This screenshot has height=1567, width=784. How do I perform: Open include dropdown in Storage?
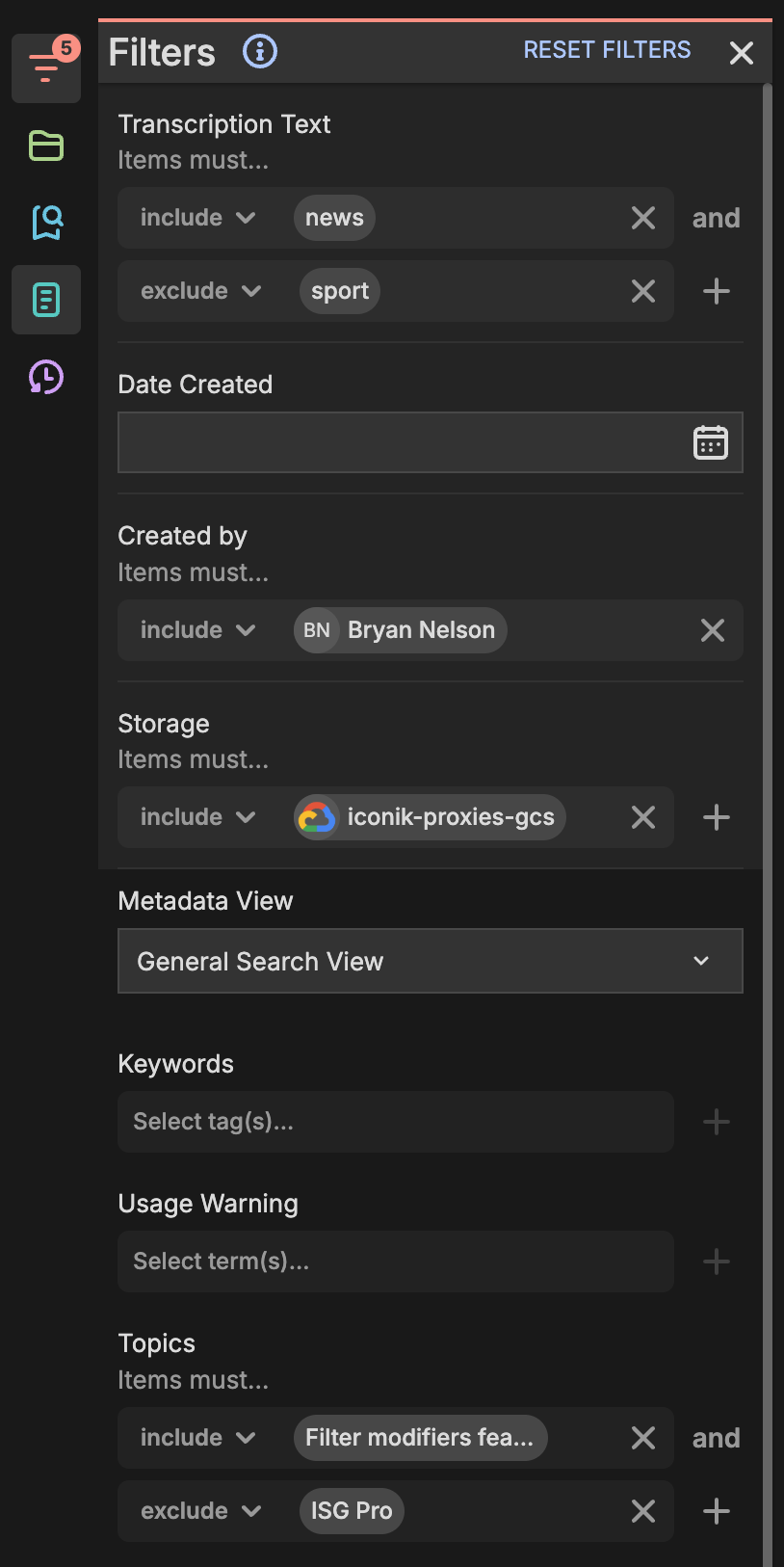pyautogui.click(x=198, y=817)
